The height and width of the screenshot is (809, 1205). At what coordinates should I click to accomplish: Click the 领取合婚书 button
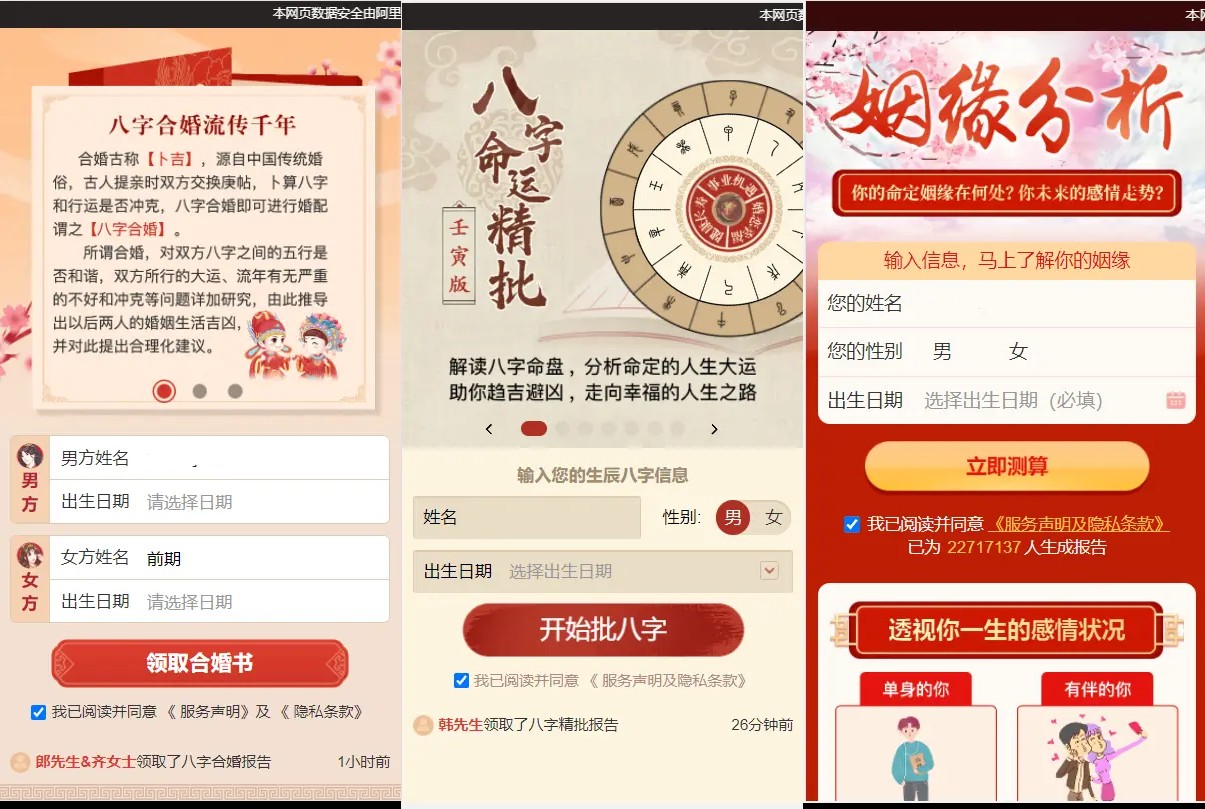[x=199, y=663]
